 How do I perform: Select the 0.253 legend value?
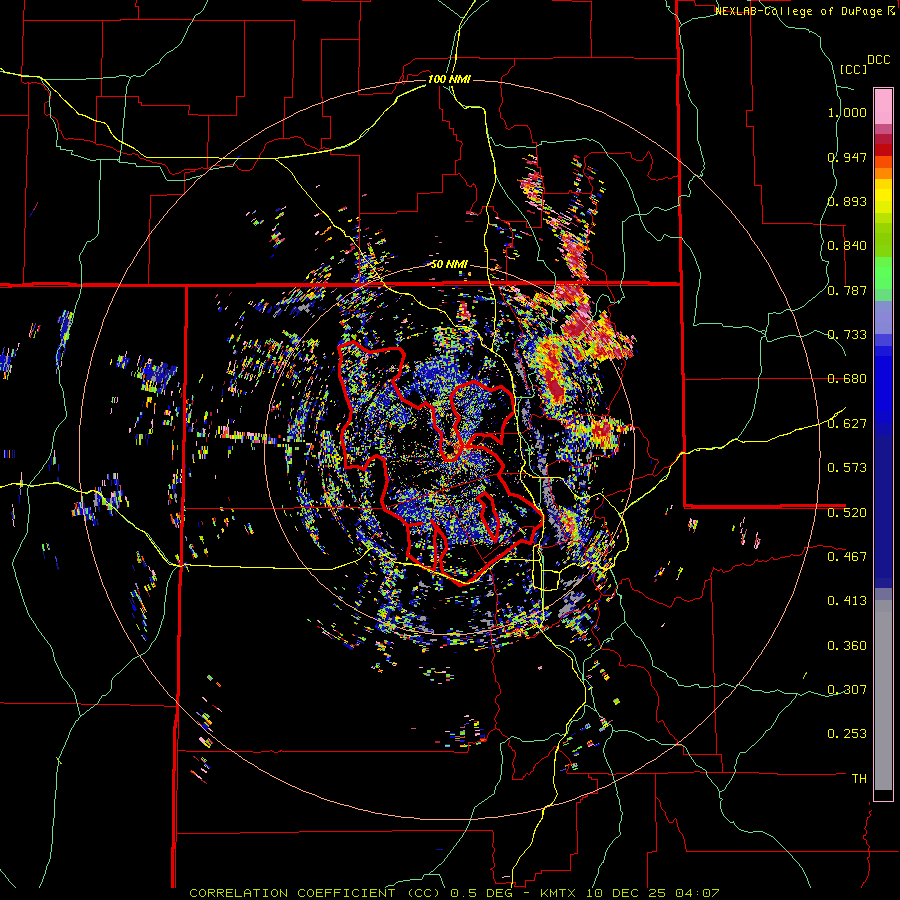pyautogui.click(x=847, y=734)
